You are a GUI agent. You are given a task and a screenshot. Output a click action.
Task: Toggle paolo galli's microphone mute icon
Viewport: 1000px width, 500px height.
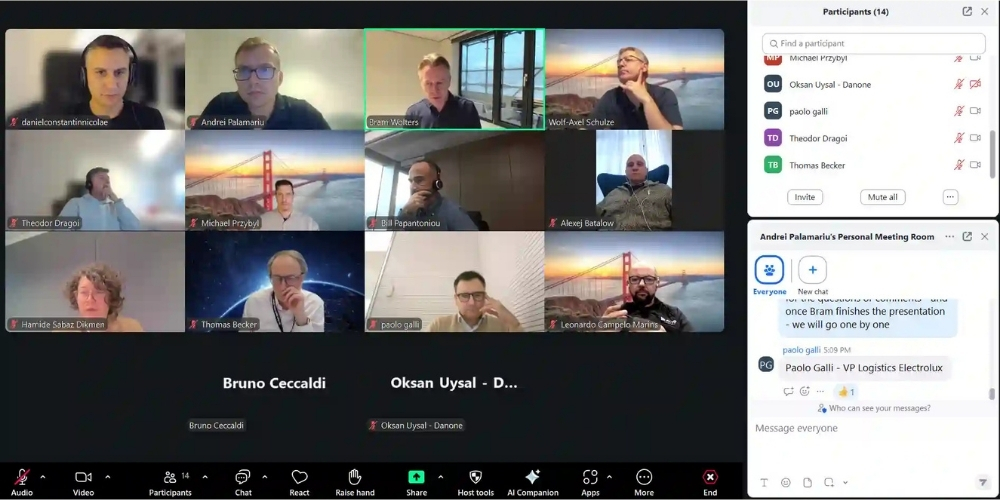959,111
